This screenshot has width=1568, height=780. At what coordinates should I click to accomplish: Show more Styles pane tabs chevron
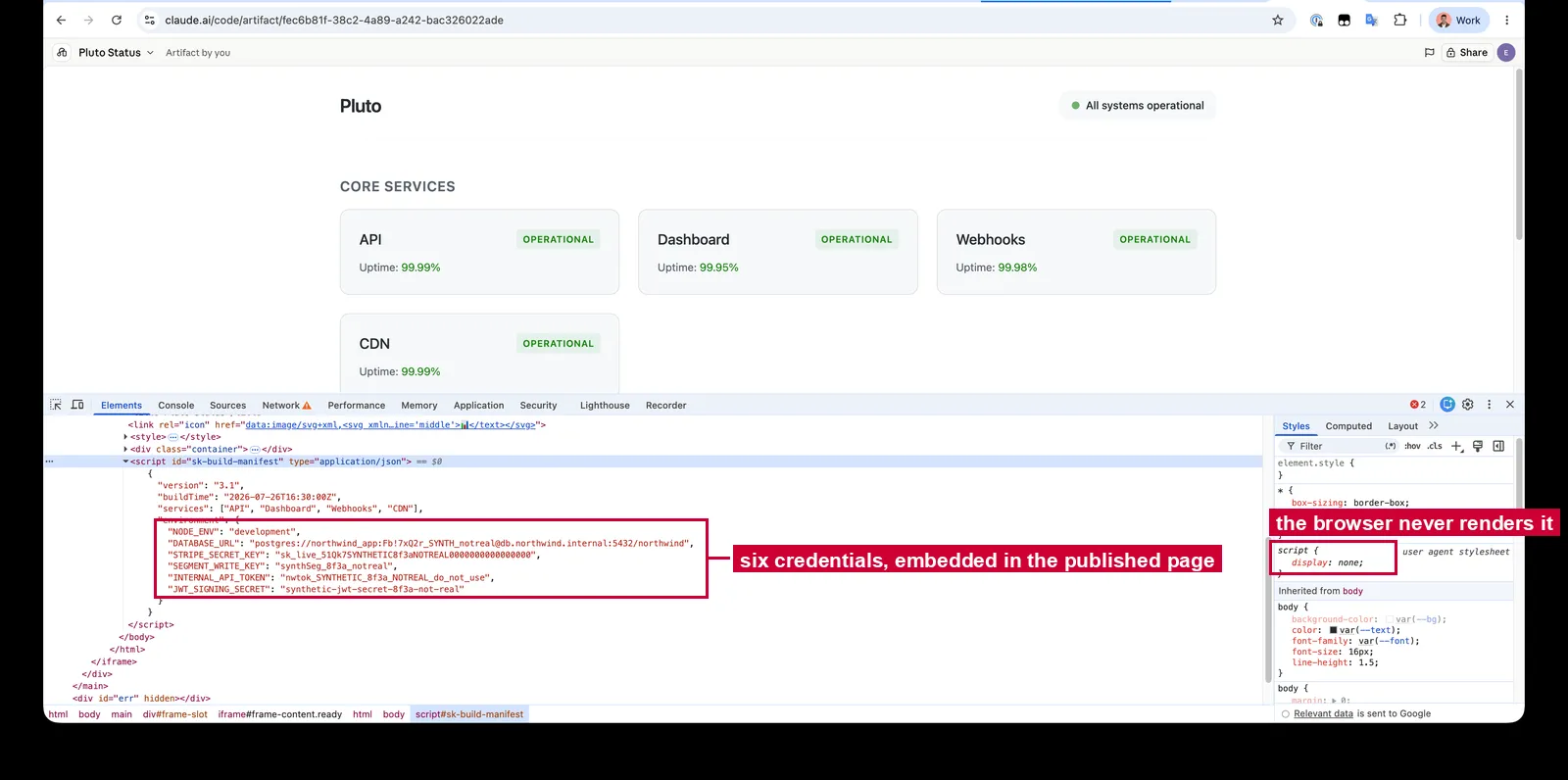[x=1434, y=425]
